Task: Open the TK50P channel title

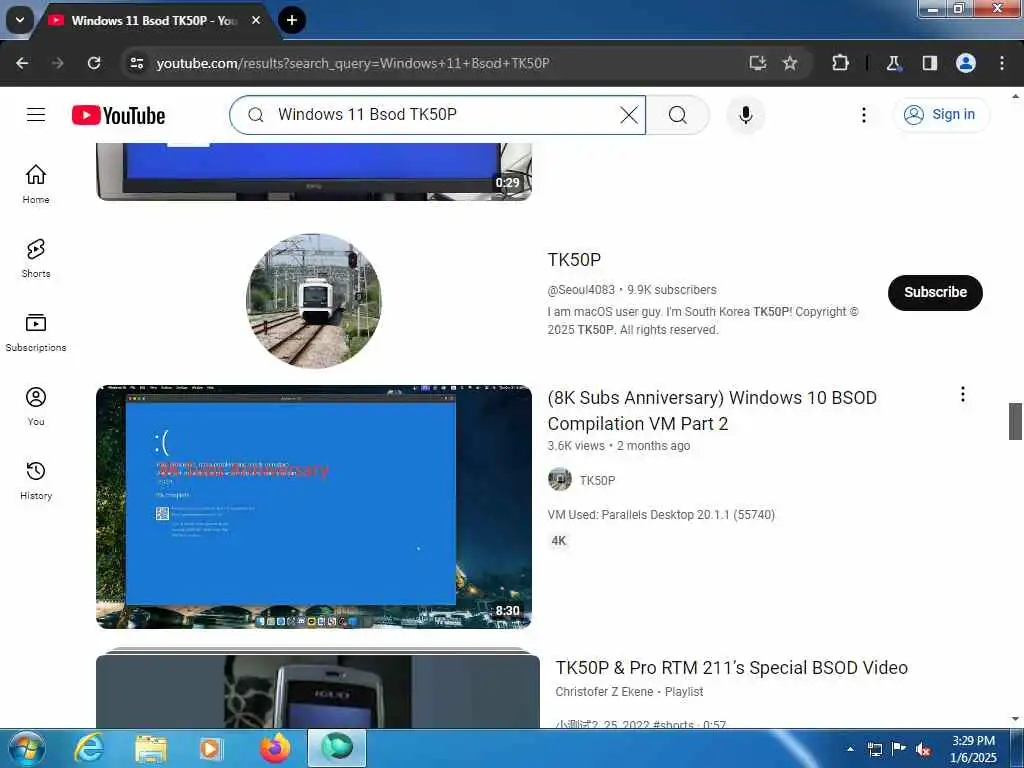Action: tap(574, 260)
